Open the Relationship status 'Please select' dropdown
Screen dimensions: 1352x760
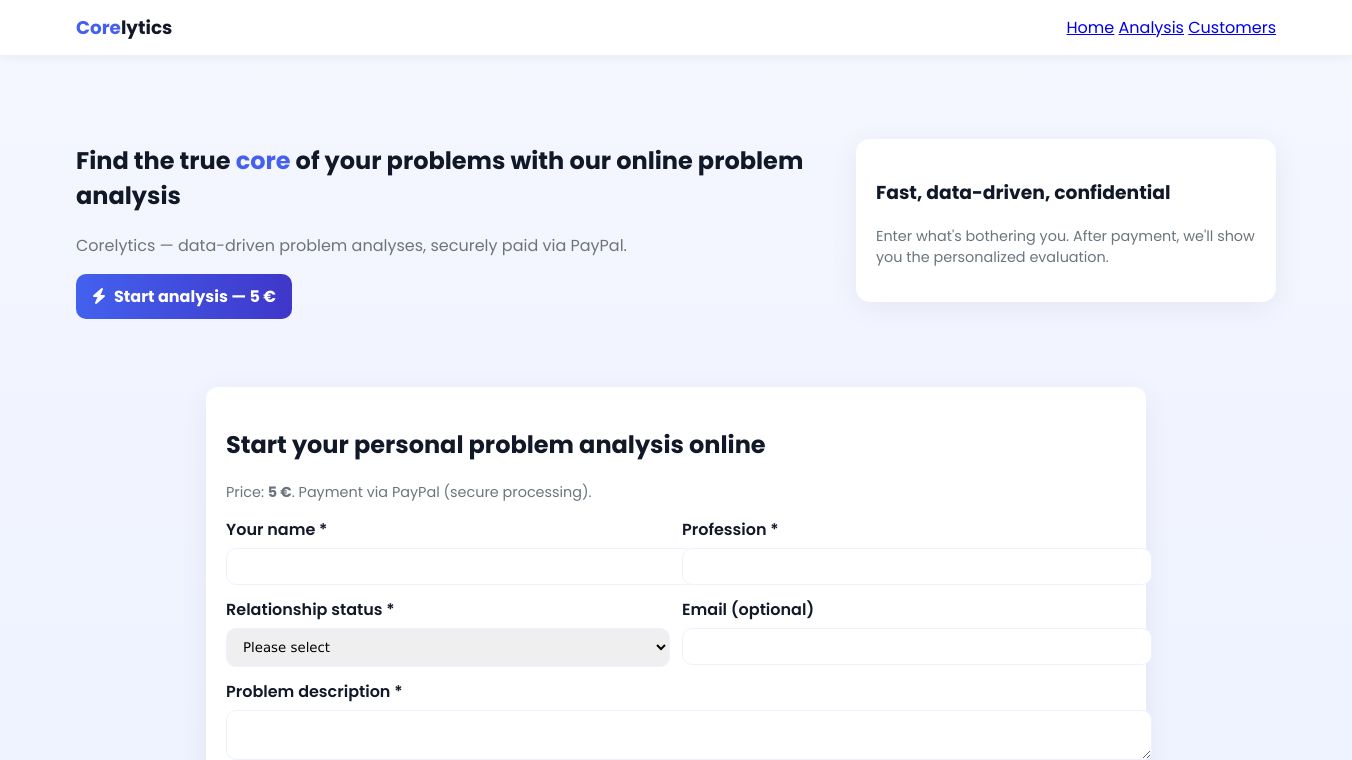coord(447,647)
